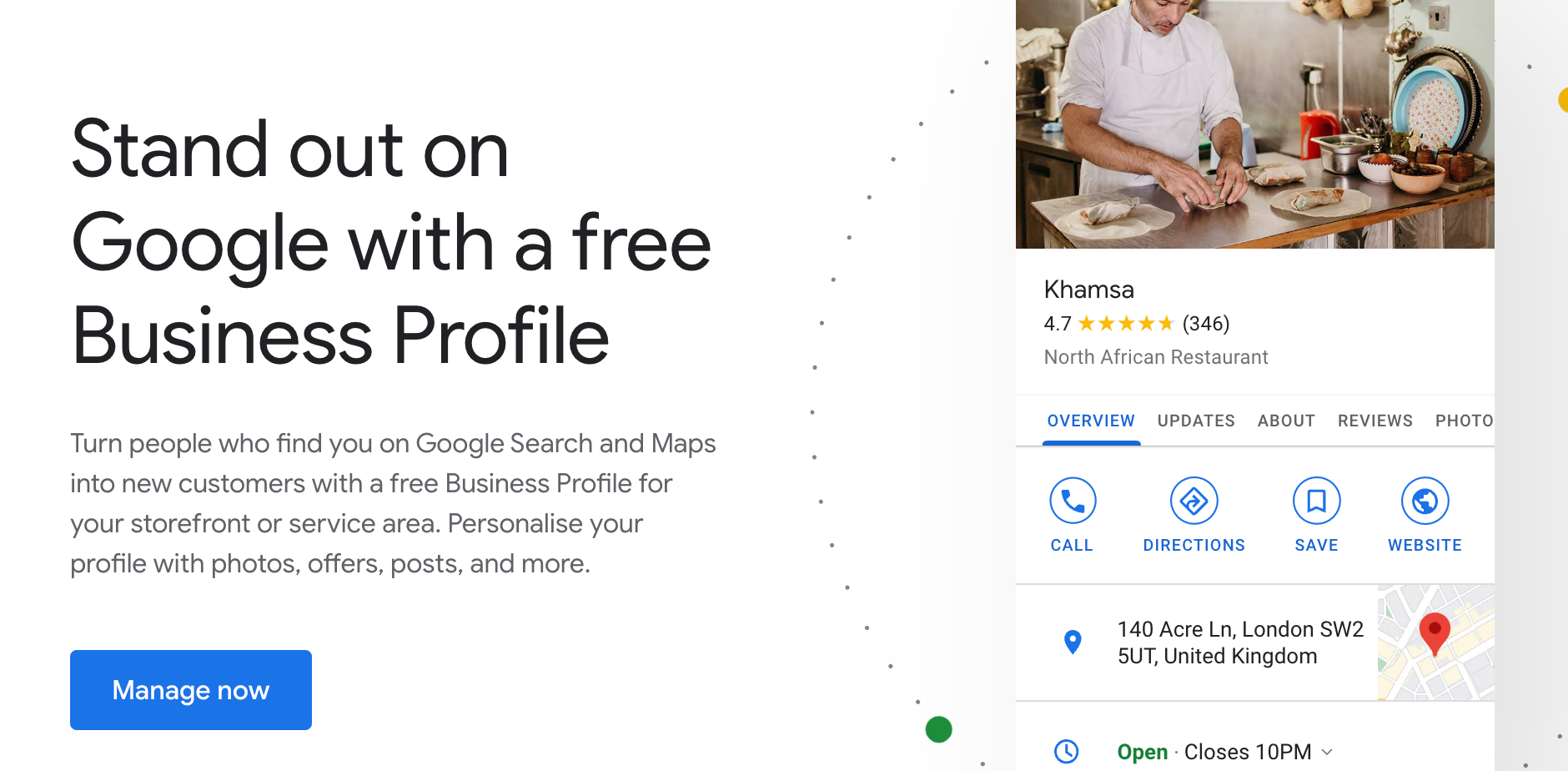This screenshot has width=1568, height=771.
Task: Click the chef cover photo
Action: (x=1254, y=123)
